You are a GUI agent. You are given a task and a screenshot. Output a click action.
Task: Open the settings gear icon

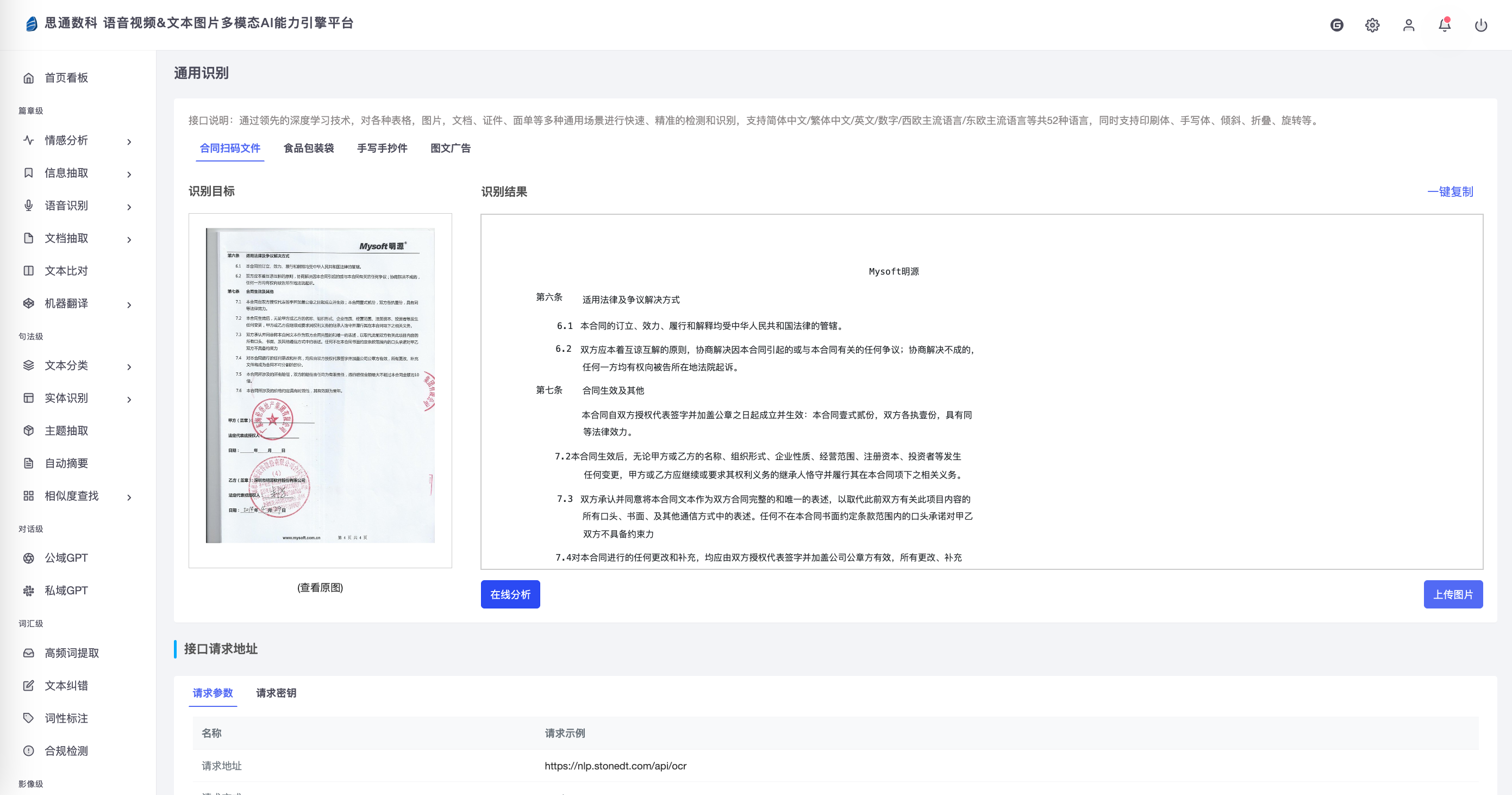pos(1372,25)
